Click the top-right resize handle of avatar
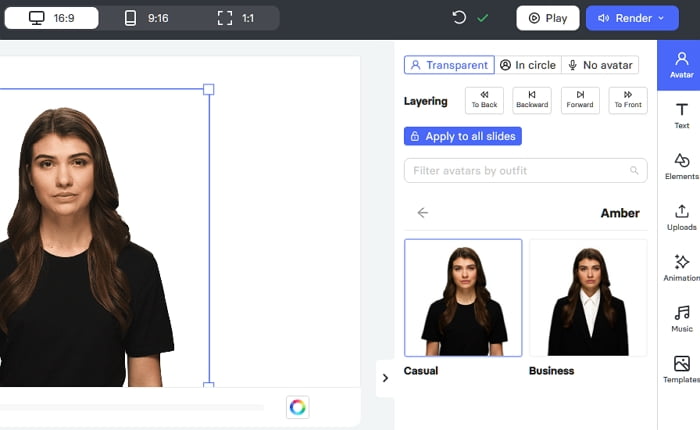Screen dimensions: 700x430 [208, 89]
